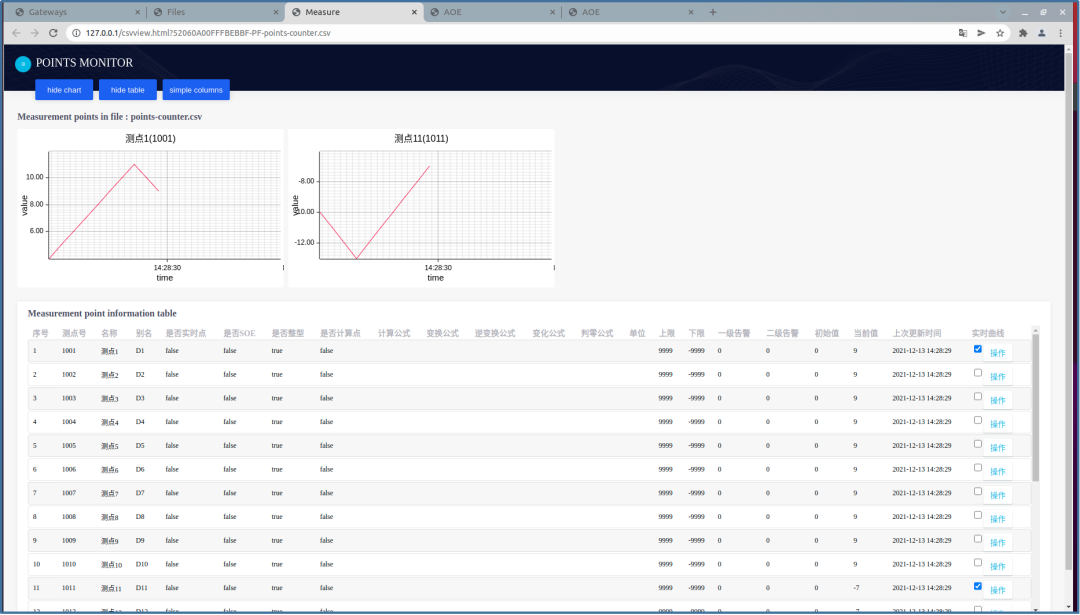The height and width of the screenshot is (615, 1080).
Task: Click the 当前值 column header
Action: (865, 333)
